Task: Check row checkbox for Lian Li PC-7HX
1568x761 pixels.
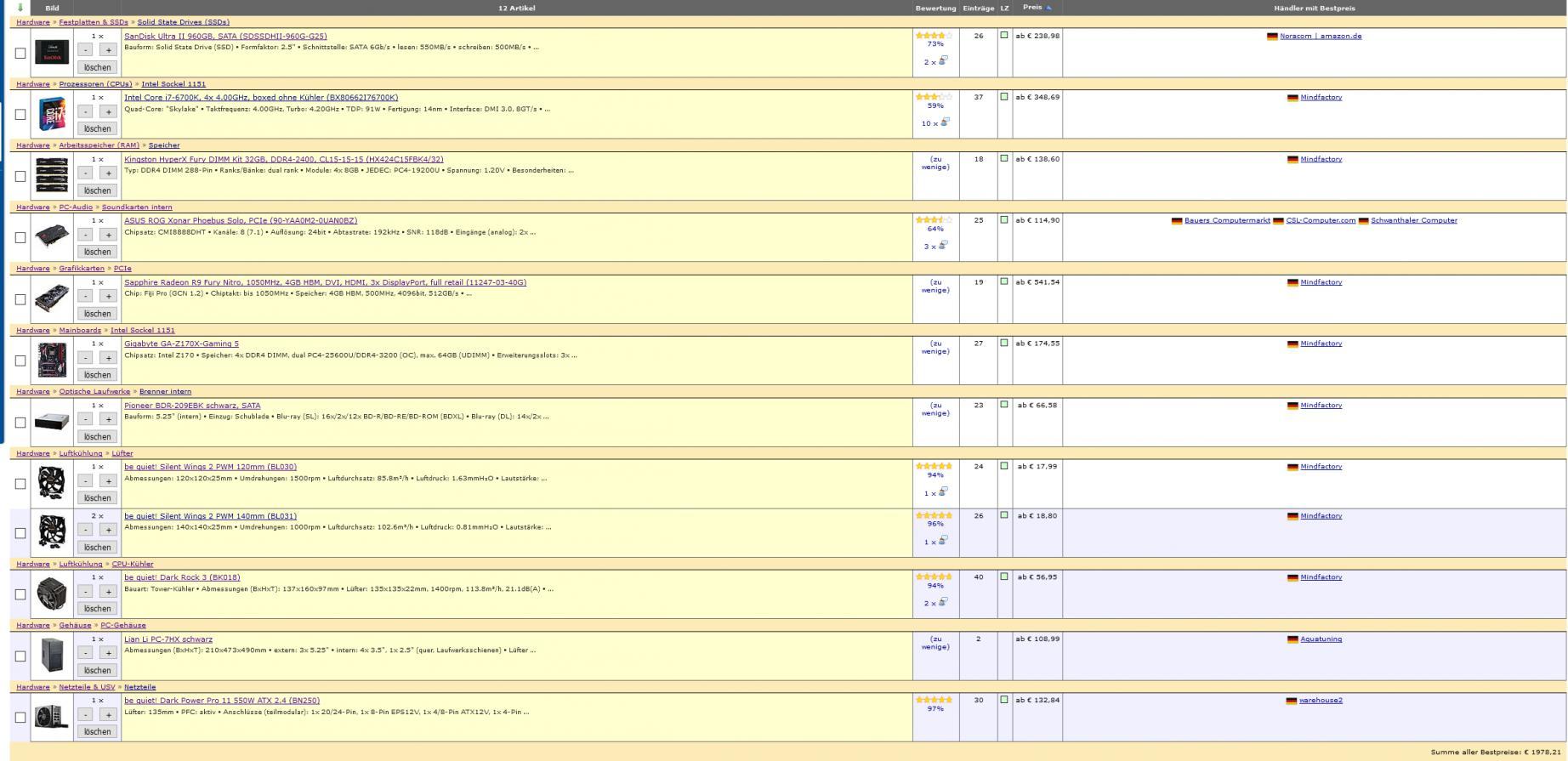Action: click(20, 656)
